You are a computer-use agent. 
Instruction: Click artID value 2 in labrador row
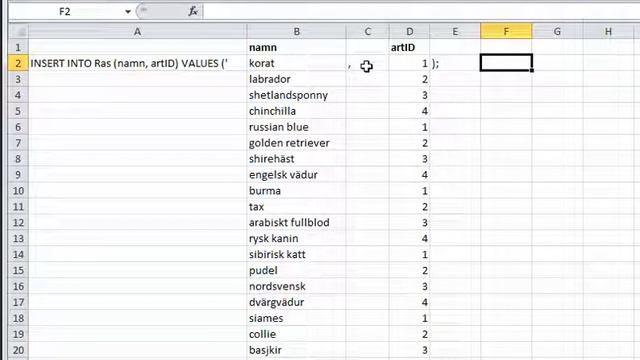pos(409,79)
